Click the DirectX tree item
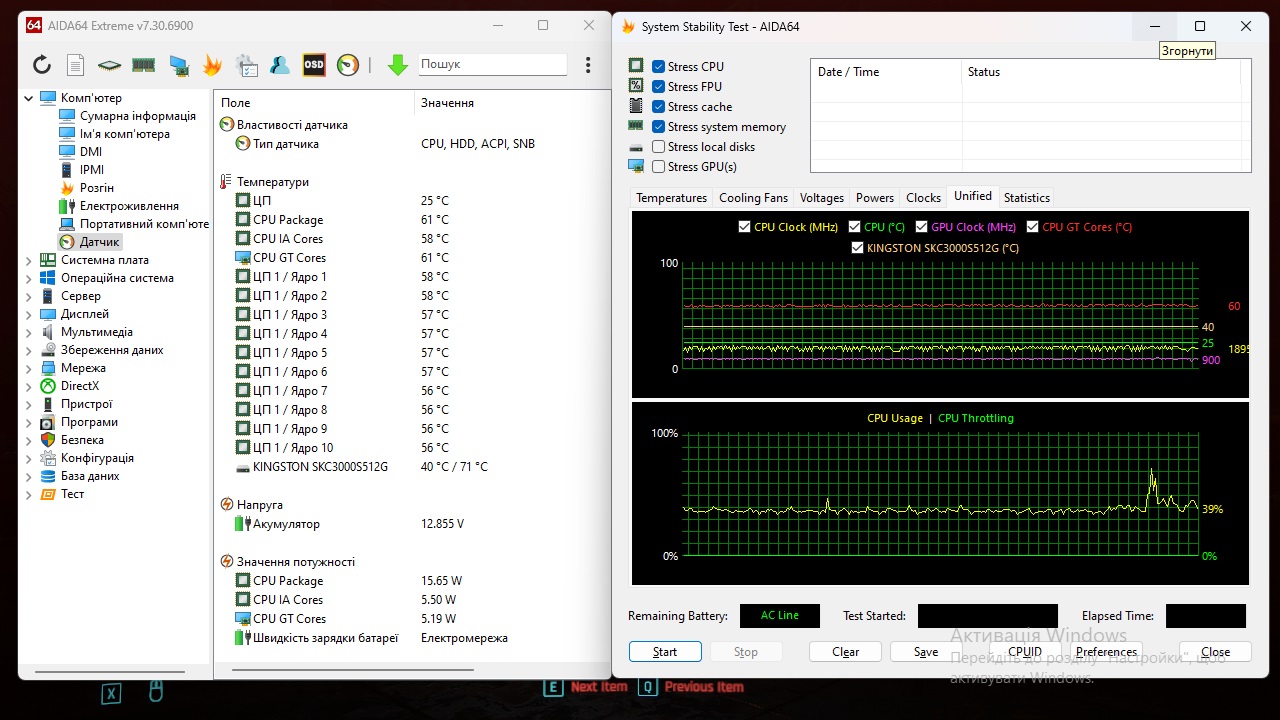 click(80, 386)
